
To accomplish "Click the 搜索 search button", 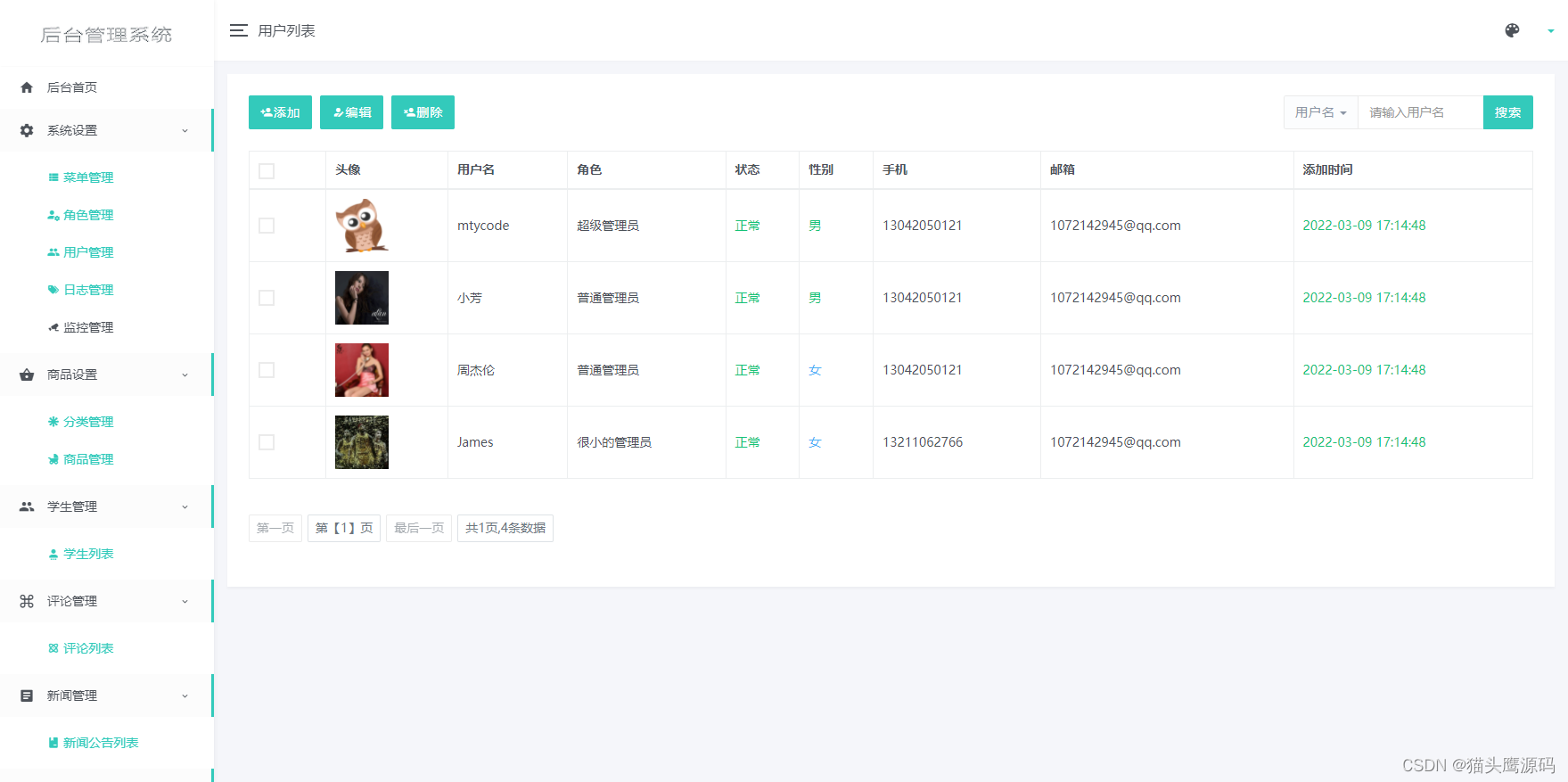I will 1508,112.
